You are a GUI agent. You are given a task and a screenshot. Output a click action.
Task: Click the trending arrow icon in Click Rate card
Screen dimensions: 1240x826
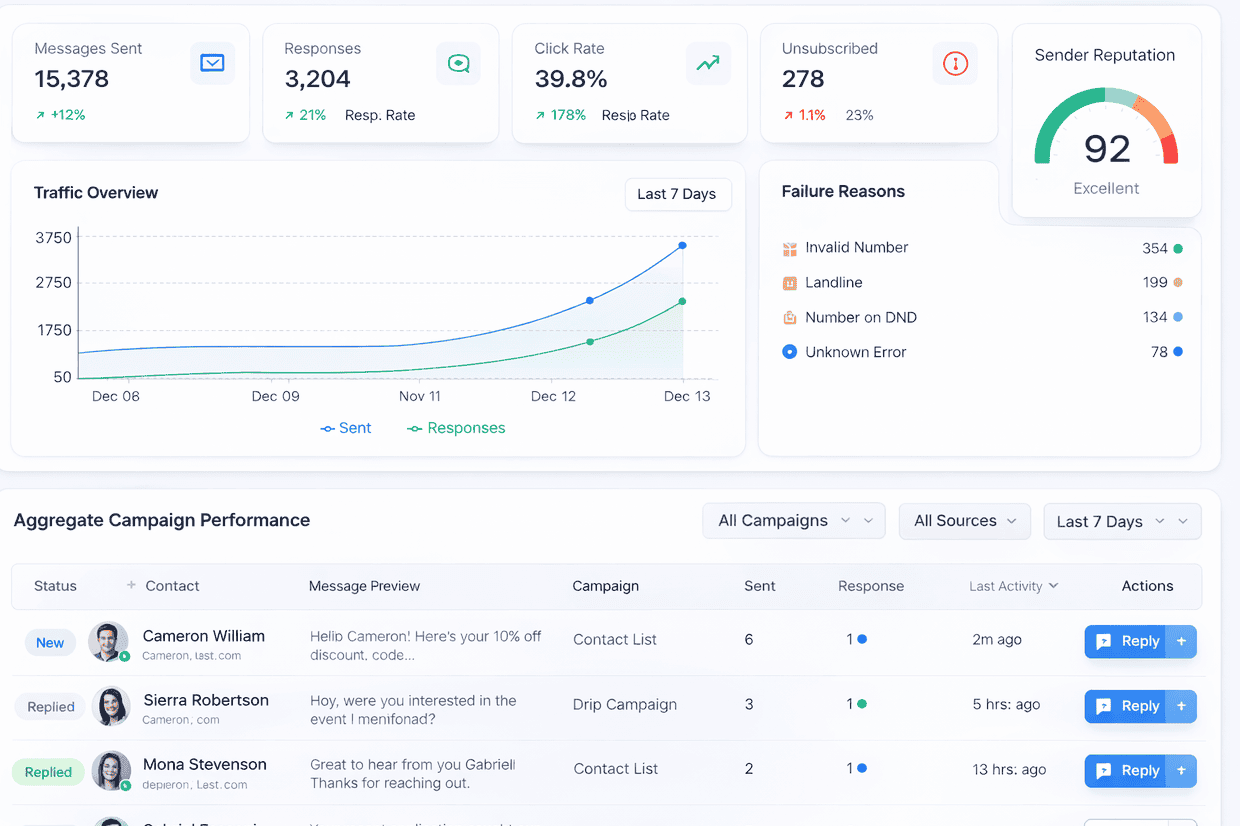708,63
